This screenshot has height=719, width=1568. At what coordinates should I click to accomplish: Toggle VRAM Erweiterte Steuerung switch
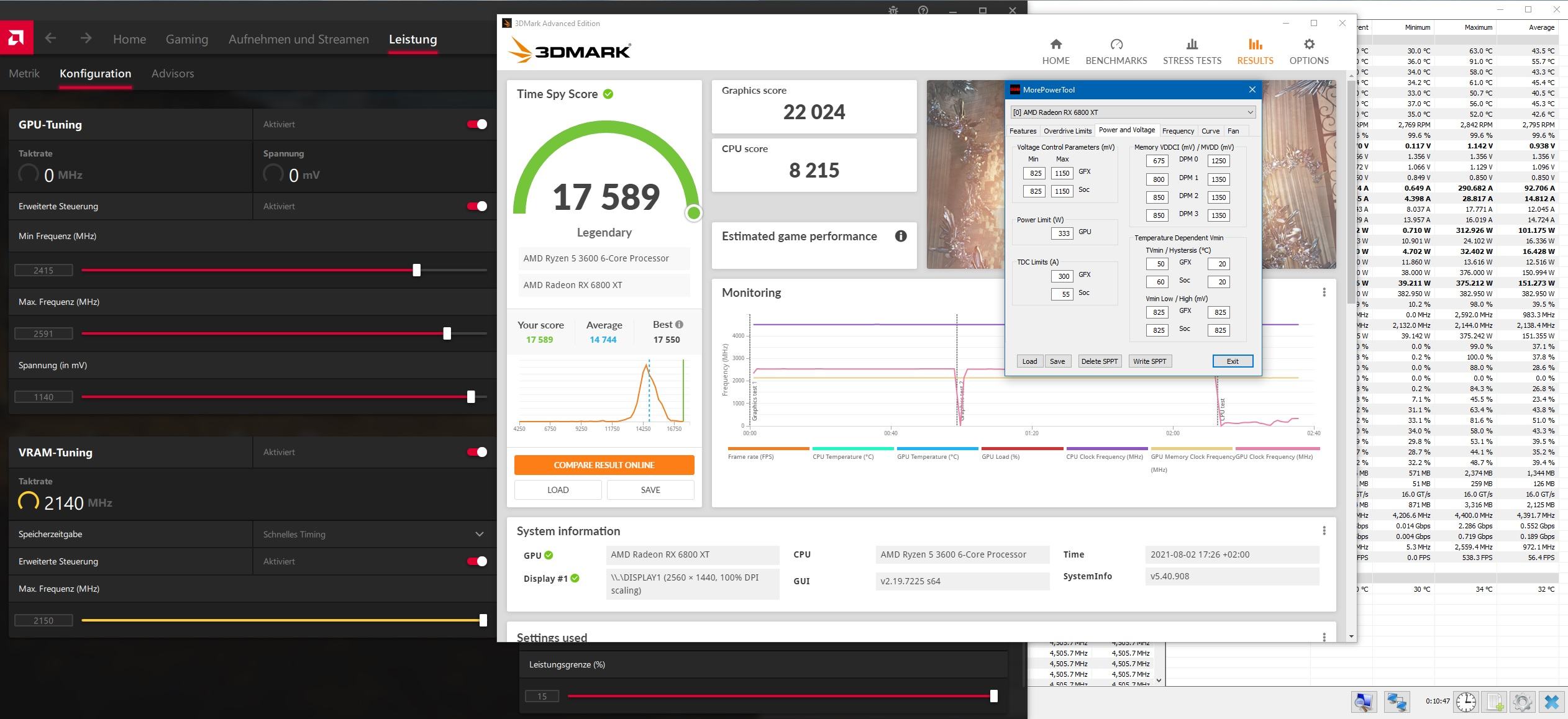click(477, 561)
